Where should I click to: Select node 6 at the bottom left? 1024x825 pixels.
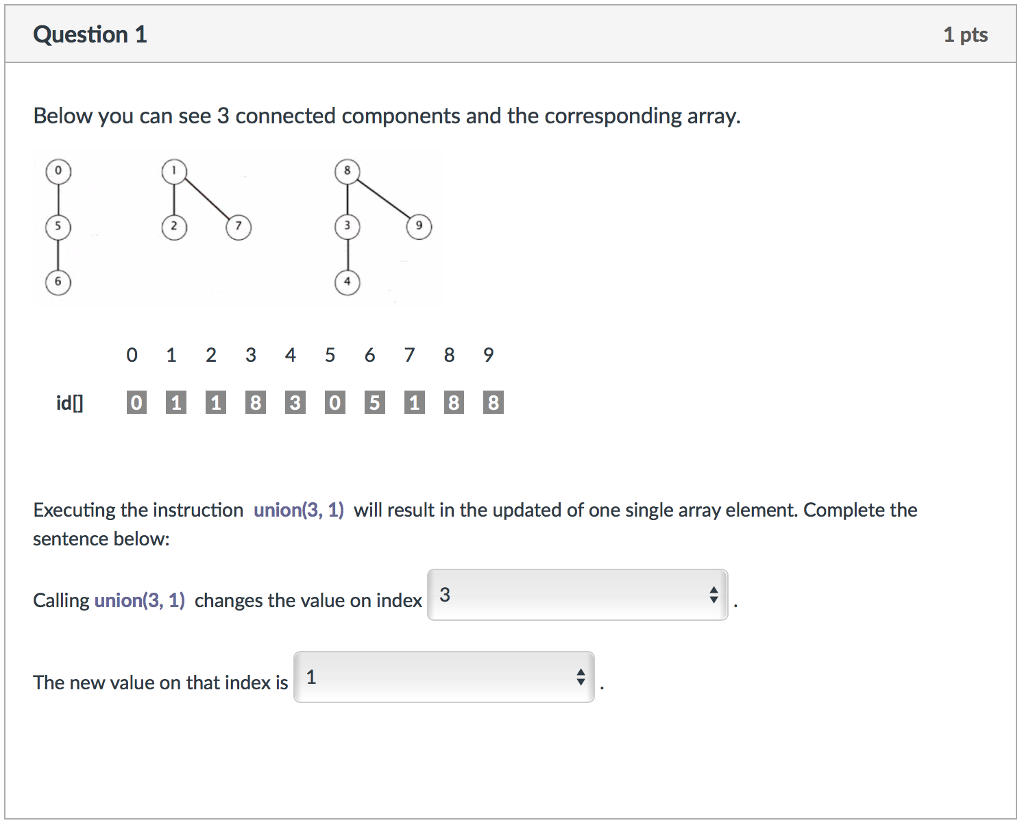point(58,282)
